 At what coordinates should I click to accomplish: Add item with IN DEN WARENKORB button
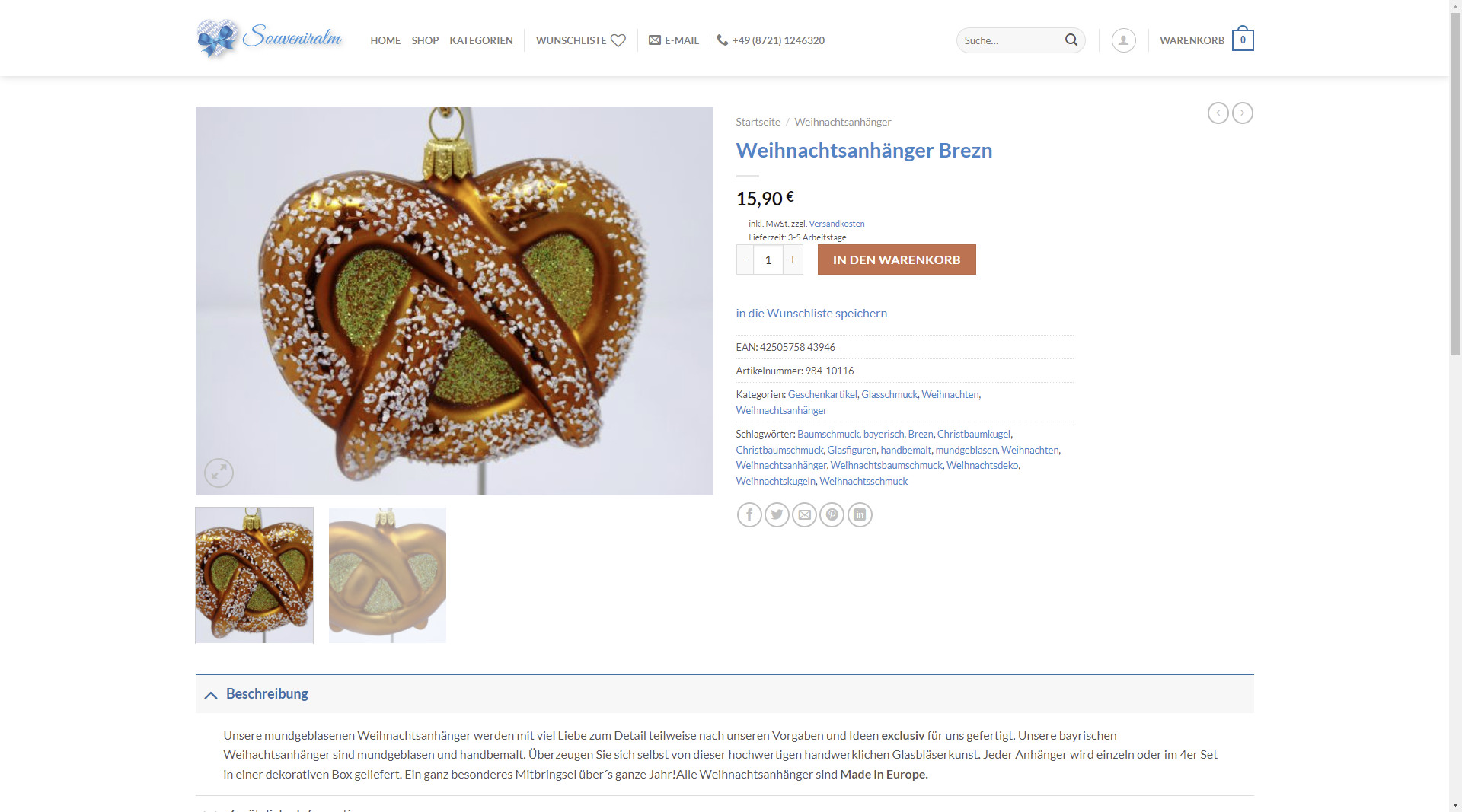coord(896,260)
